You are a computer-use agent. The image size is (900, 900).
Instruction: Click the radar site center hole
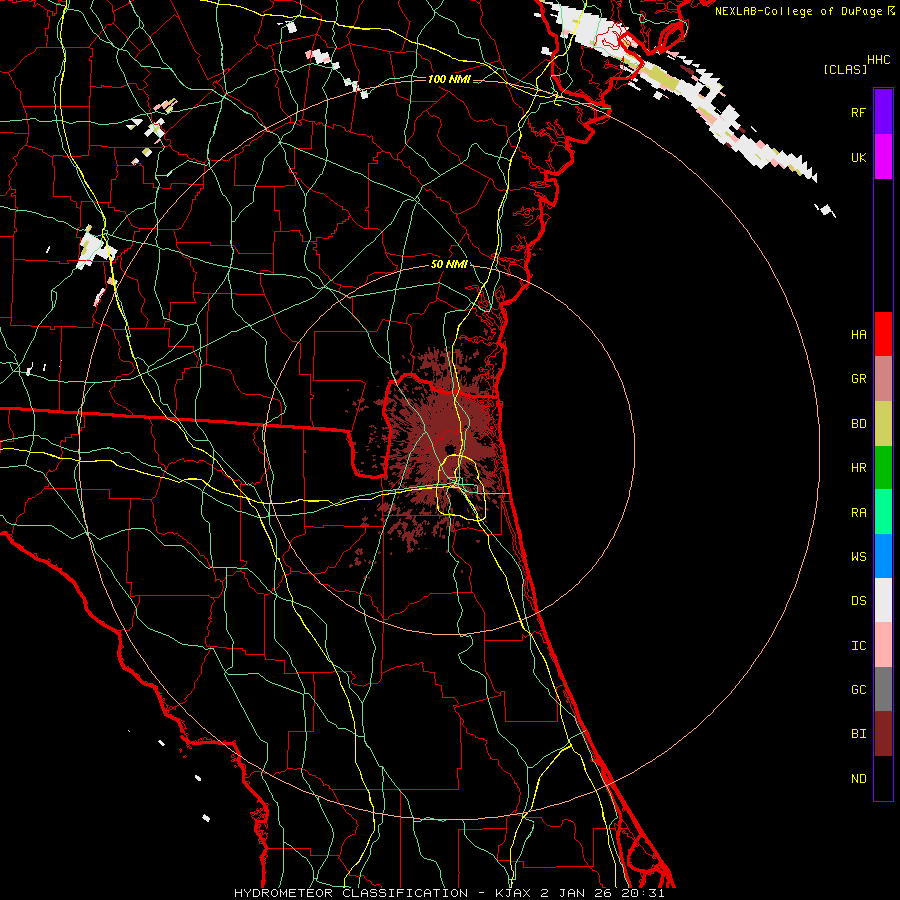449,448
